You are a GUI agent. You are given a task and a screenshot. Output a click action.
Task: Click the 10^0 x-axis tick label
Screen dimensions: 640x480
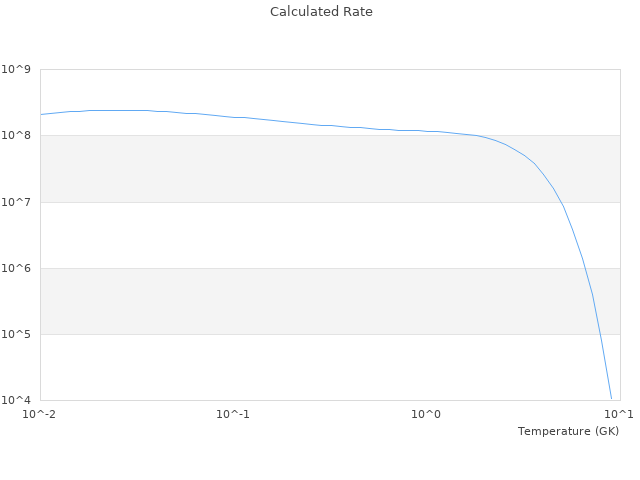[x=426, y=414]
